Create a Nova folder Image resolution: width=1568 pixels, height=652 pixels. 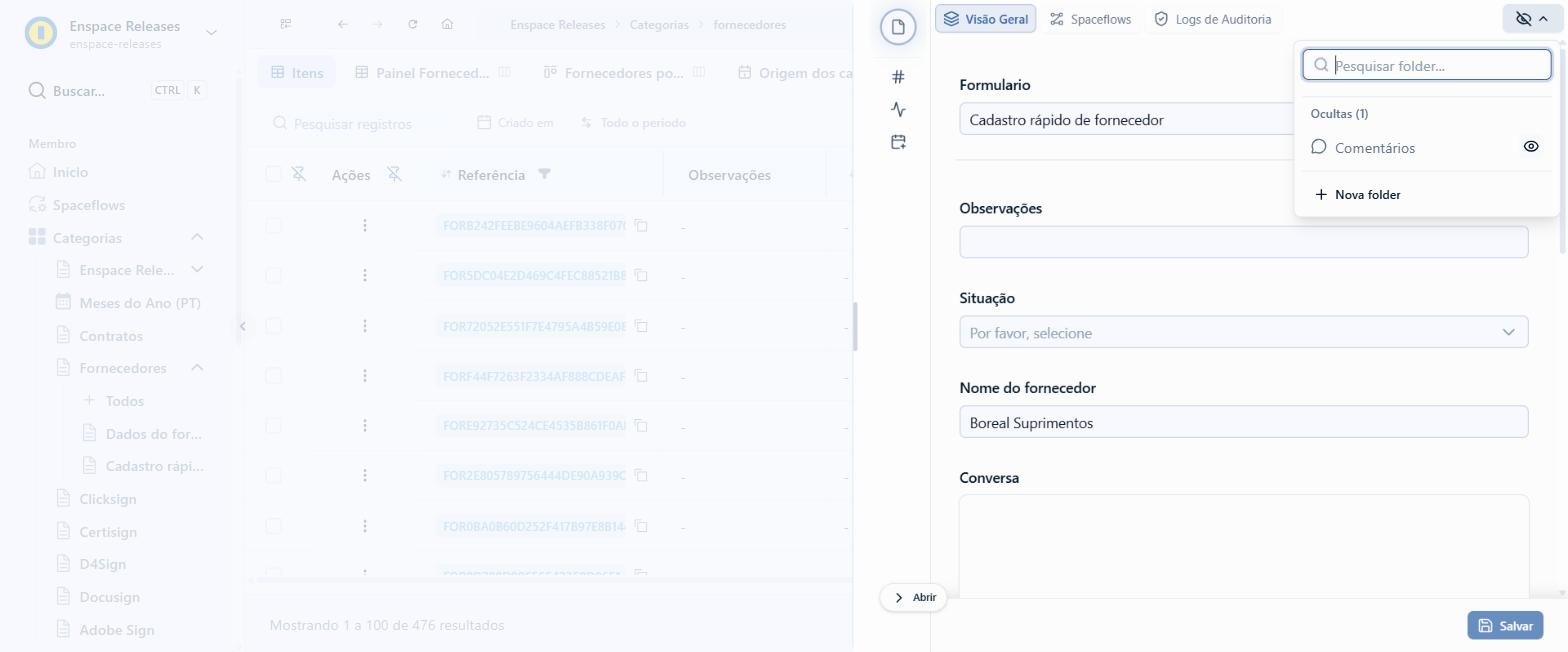1357,195
